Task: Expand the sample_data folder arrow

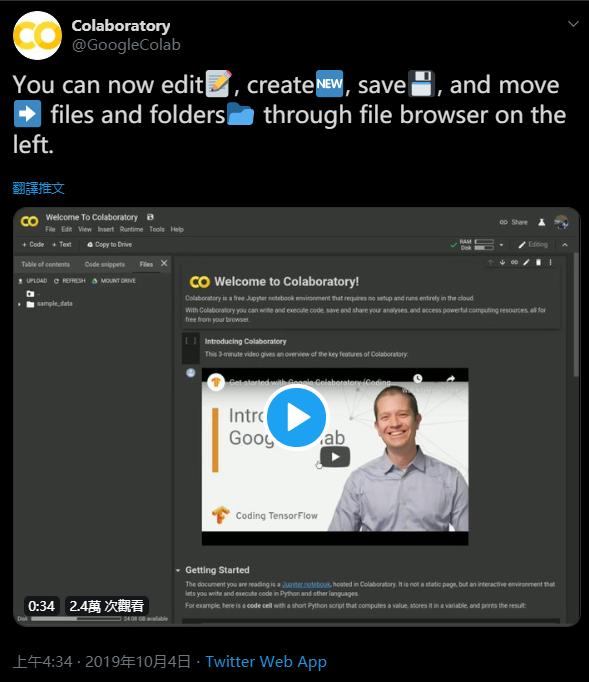Action: click(20, 304)
